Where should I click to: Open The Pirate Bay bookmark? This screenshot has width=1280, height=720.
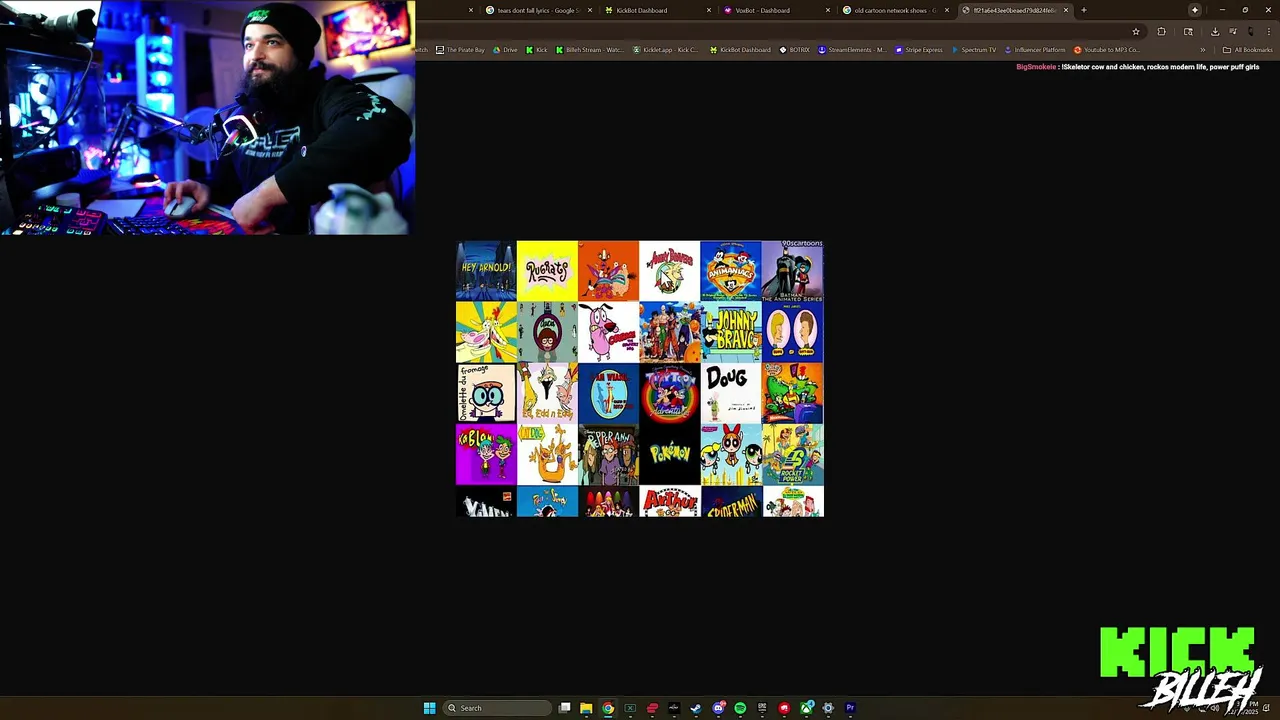tap(460, 50)
